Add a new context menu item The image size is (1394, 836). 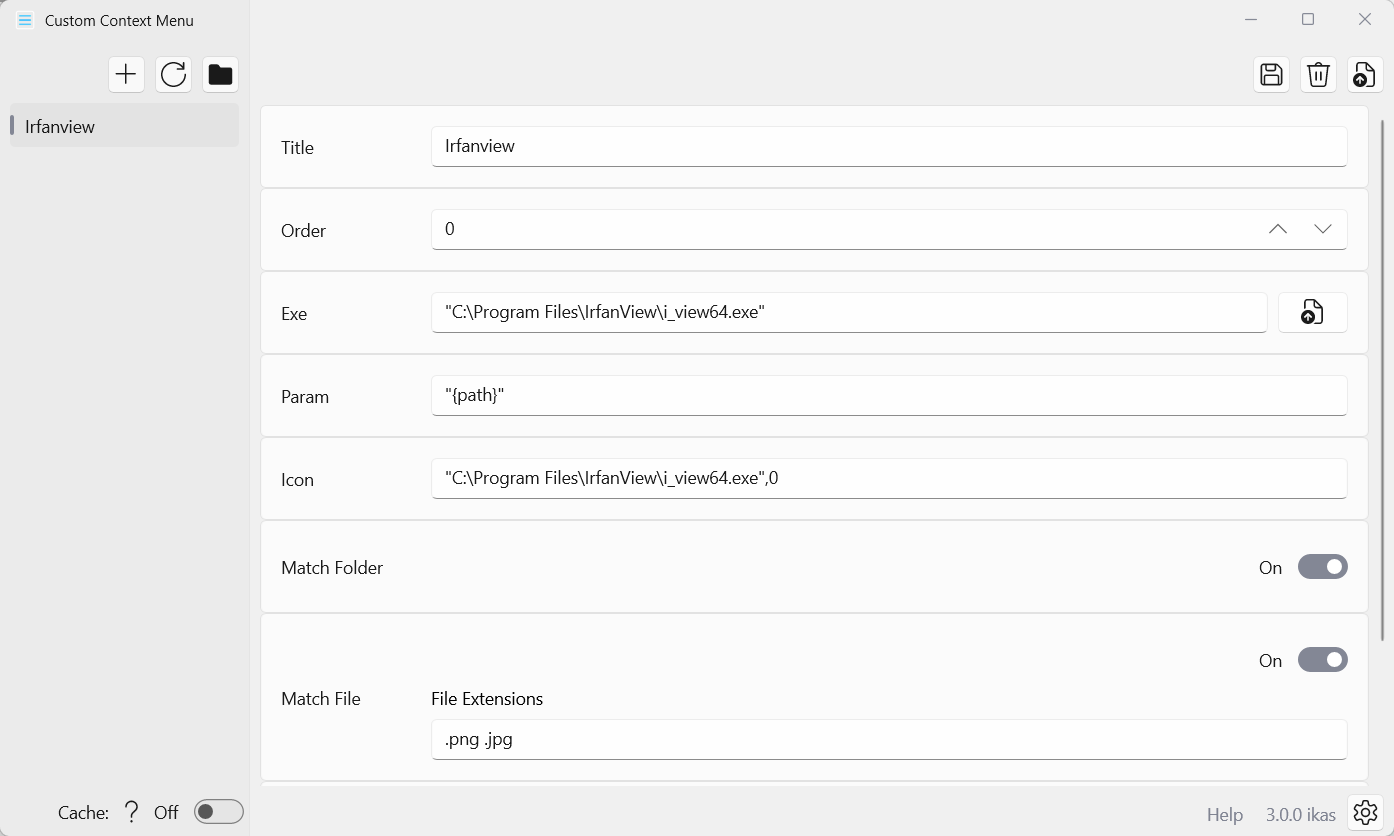(x=126, y=74)
